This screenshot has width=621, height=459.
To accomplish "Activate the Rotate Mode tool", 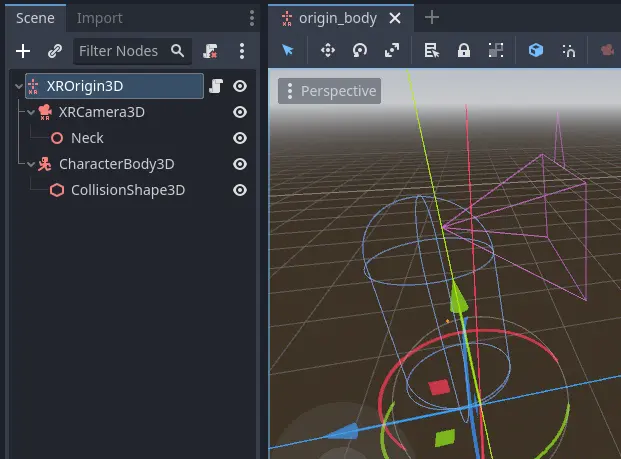I will (359, 50).
